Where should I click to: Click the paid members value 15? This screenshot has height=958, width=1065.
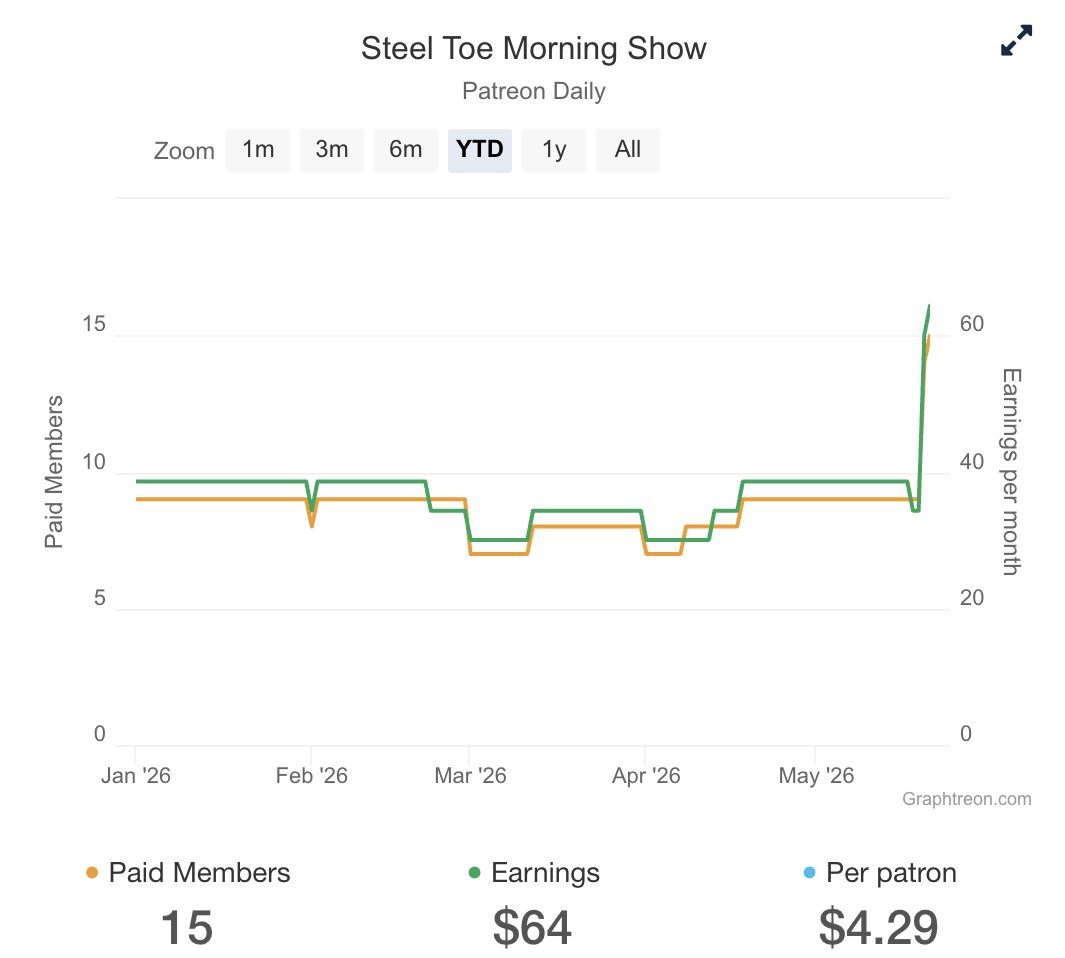(187, 928)
